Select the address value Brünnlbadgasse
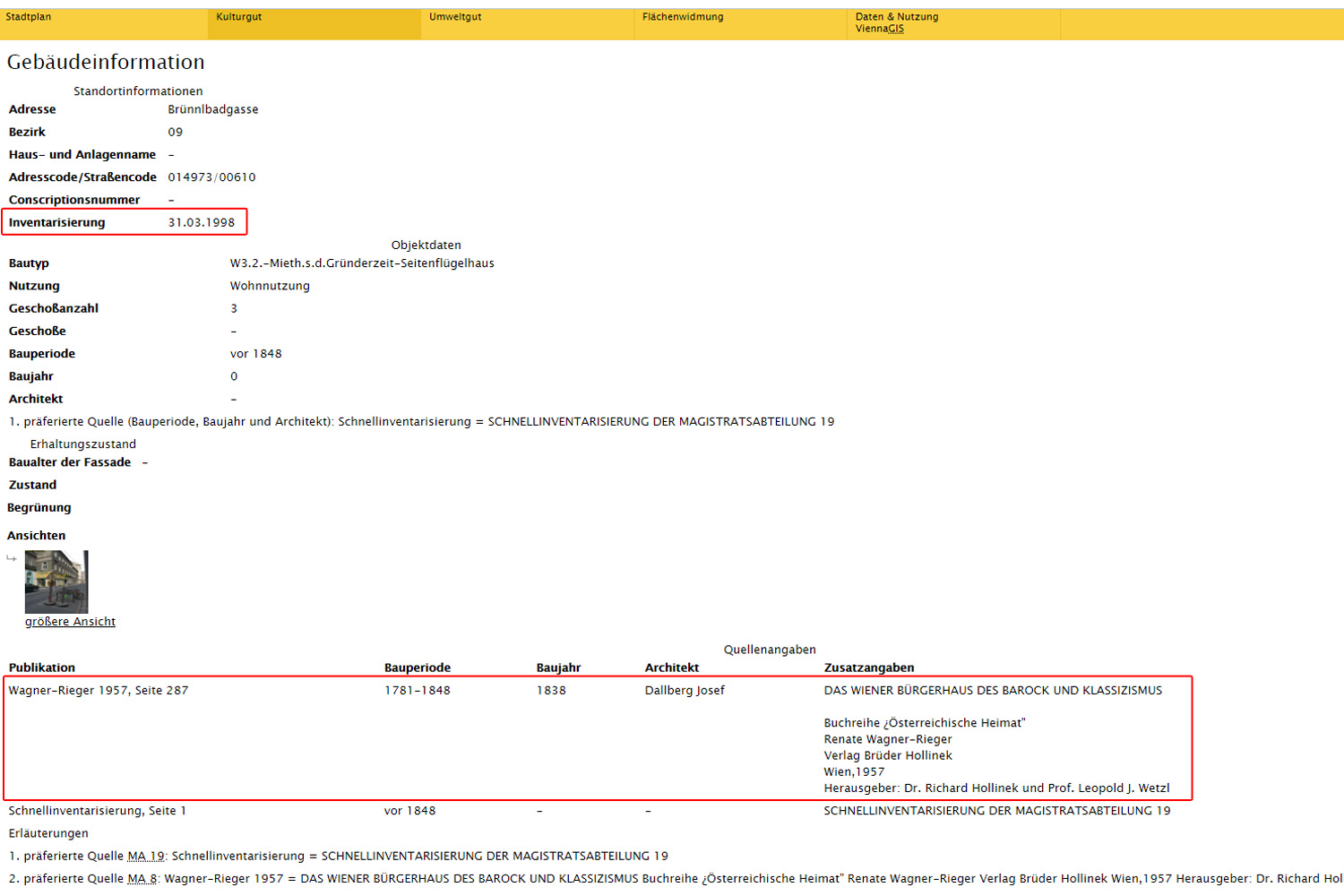The width and height of the screenshot is (1344, 896). coord(213,109)
